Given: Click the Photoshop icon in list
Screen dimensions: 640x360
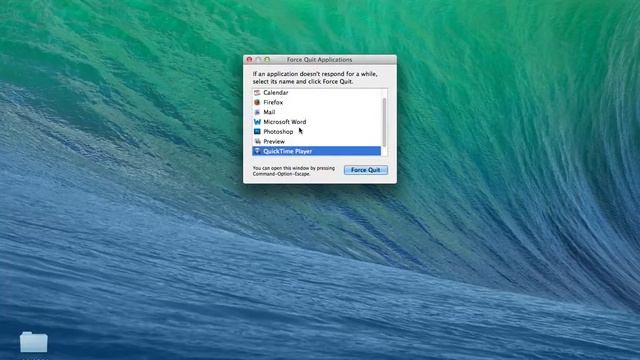Looking at the screenshot, I should click(x=257, y=131).
